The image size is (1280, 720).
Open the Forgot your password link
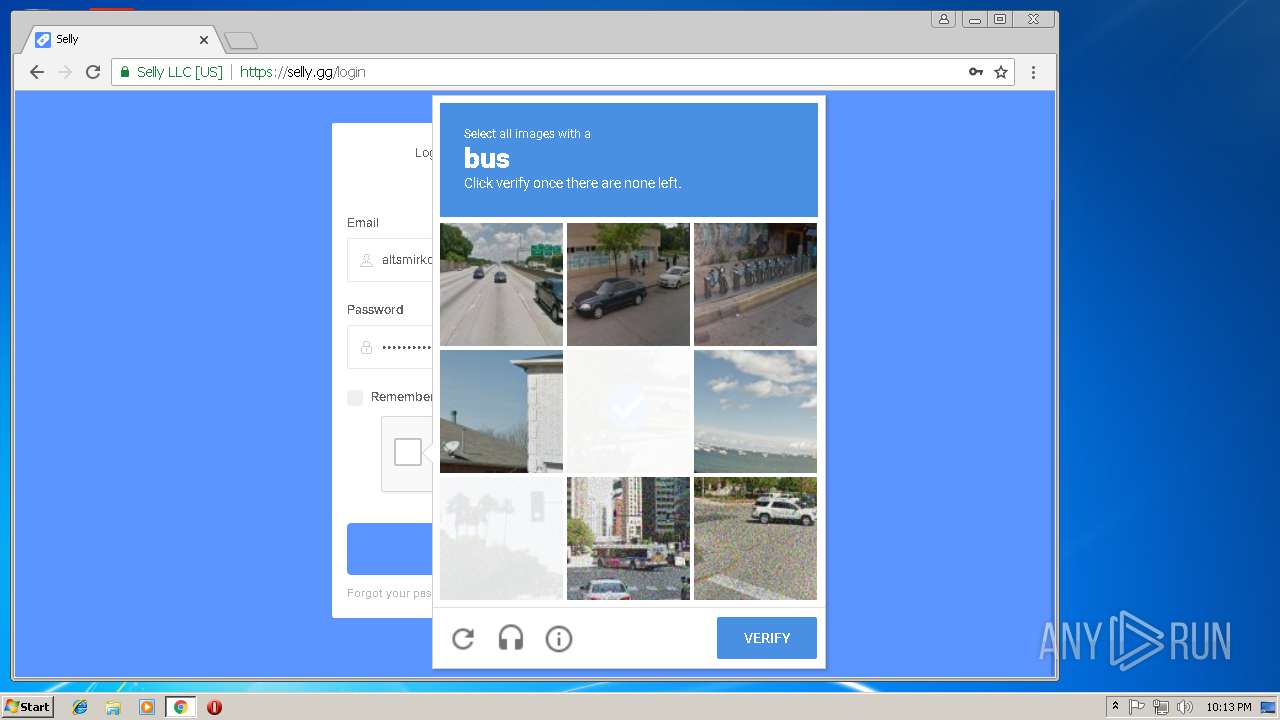pos(389,593)
